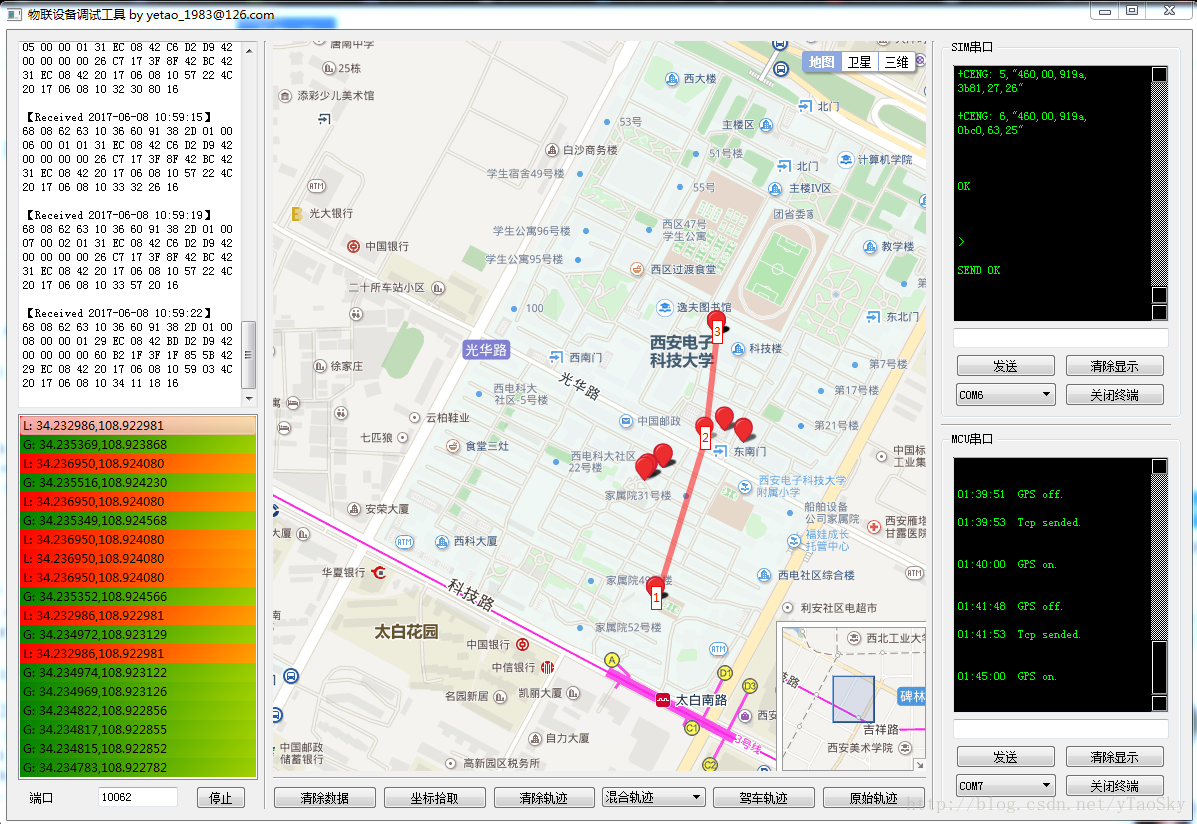Click the SIM terminal vertical scrollbar
1197x824 pixels.
click(x=1159, y=193)
